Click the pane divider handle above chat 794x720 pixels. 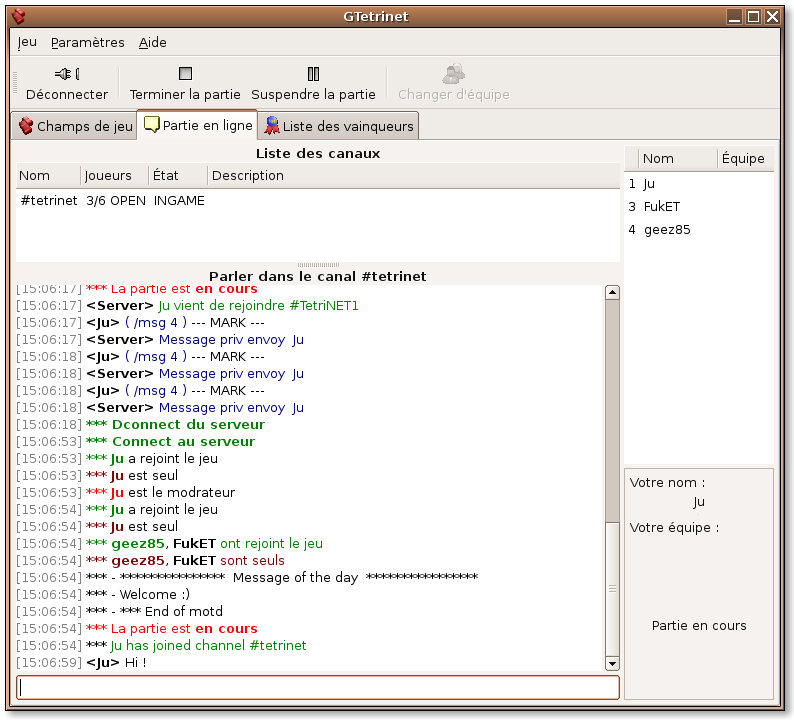318,265
